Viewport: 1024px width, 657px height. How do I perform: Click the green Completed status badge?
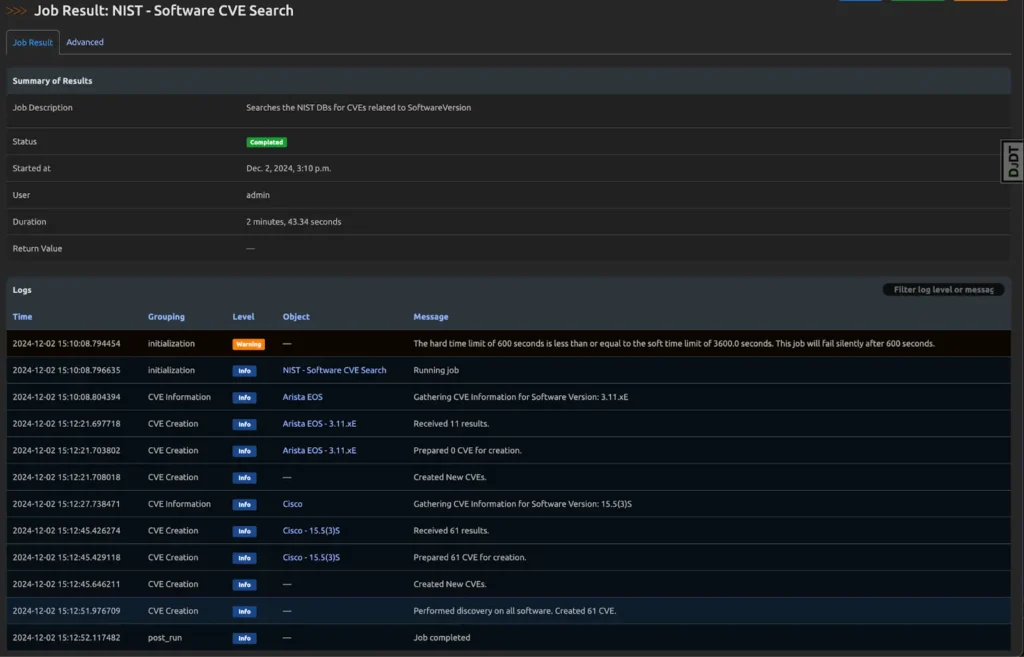[x=266, y=142]
